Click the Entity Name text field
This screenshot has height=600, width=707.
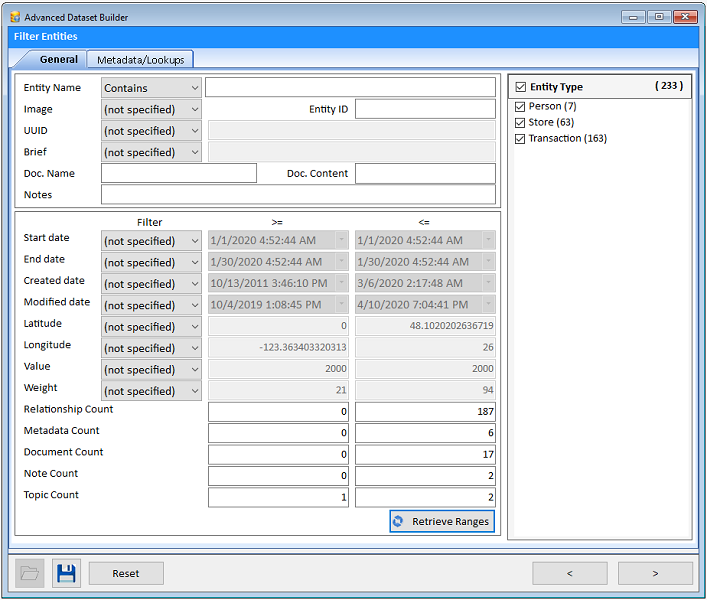click(350, 87)
